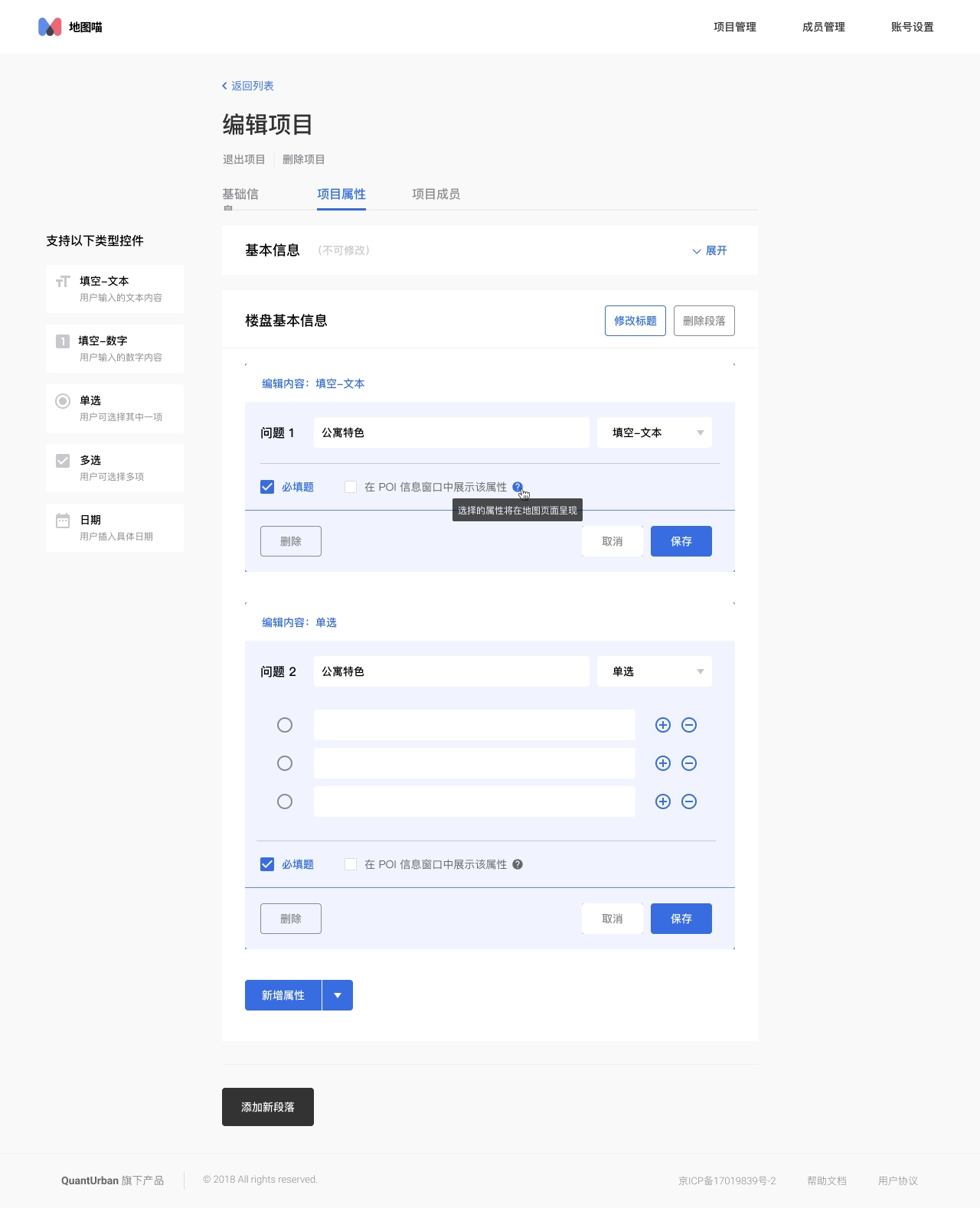Image resolution: width=980 pixels, height=1208 pixels.
Task: Enable POI display checkbox in question 2
Action: [x=351, y=864]
